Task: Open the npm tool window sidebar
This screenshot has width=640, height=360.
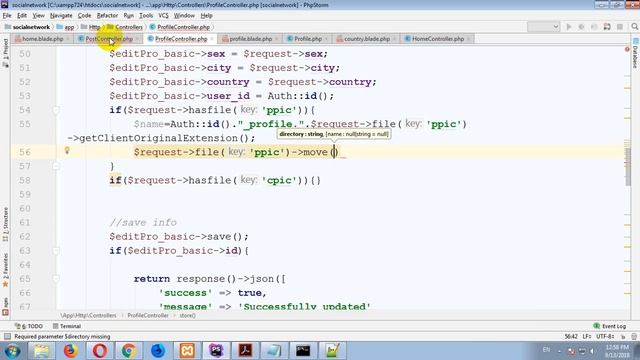Action: point(5,307)
